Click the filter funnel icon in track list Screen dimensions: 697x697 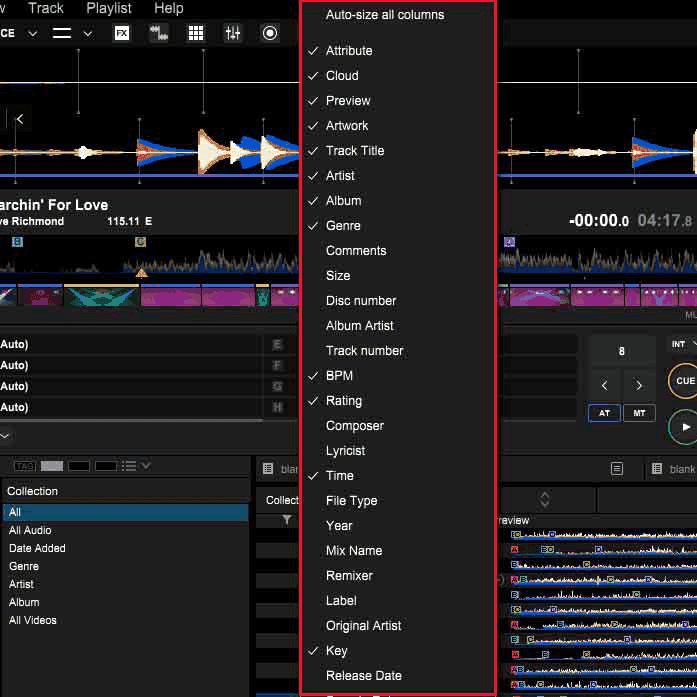click(x=287, y=520)
